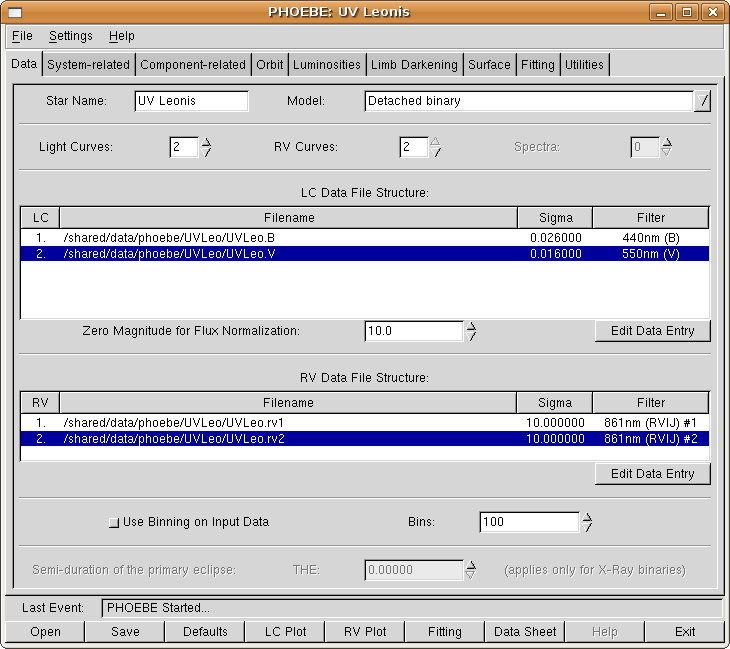Increase the Light Curves count
Screen dimensions: 730x649
pos(206,142)
